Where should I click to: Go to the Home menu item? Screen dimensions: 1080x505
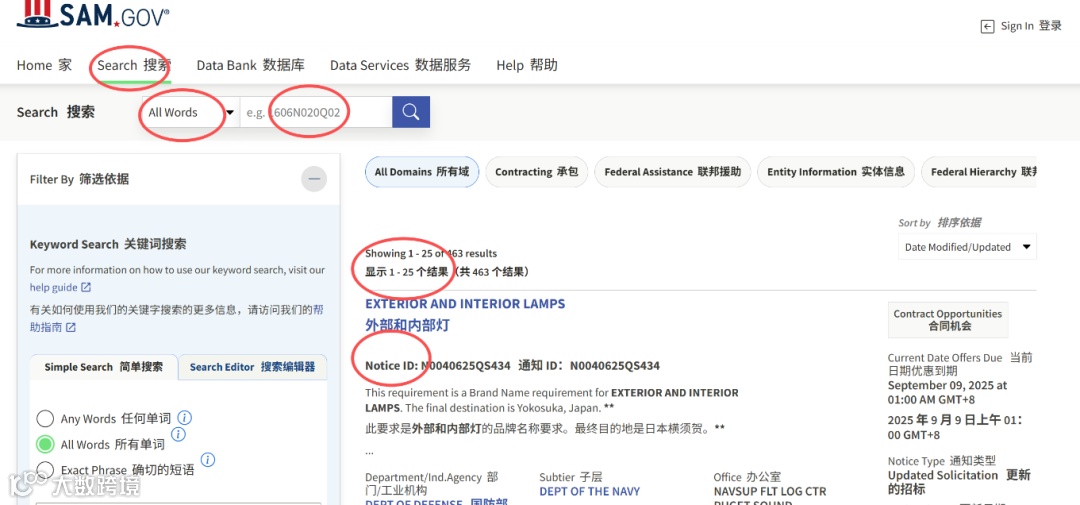click(x=44, y=65)
